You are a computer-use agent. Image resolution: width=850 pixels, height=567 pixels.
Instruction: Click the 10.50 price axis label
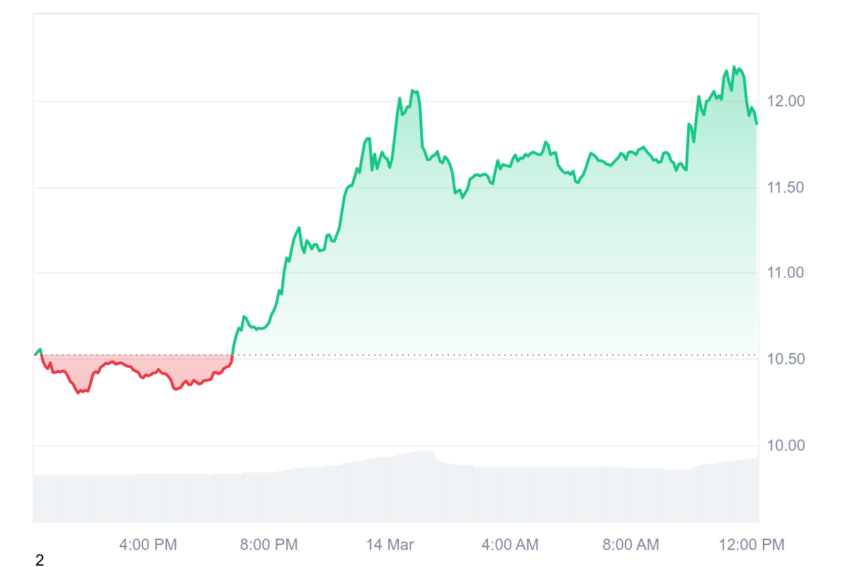click(785, 359)
